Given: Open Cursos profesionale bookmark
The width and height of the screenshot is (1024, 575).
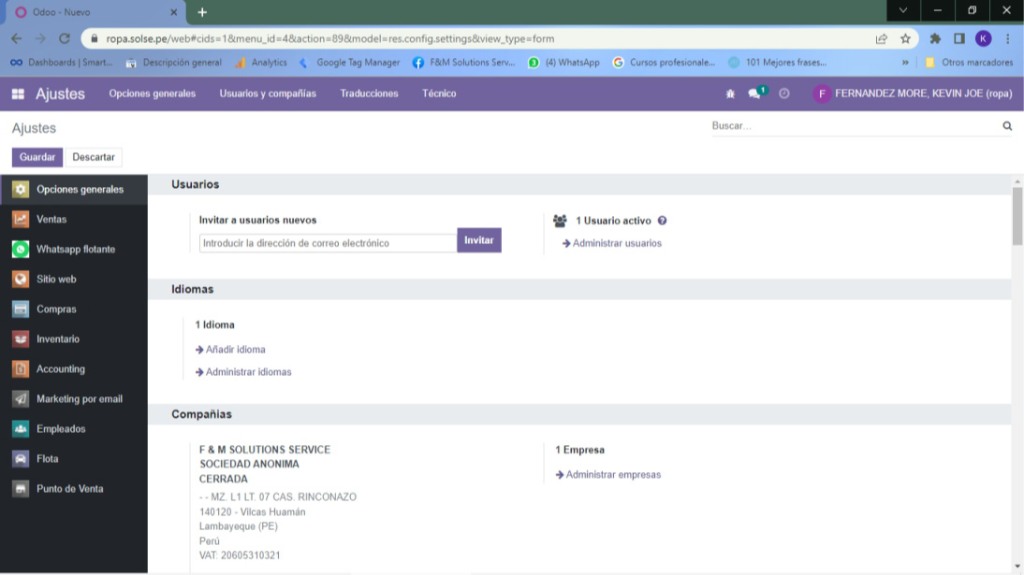Looking at the screenshot, I should coord(664,63).
